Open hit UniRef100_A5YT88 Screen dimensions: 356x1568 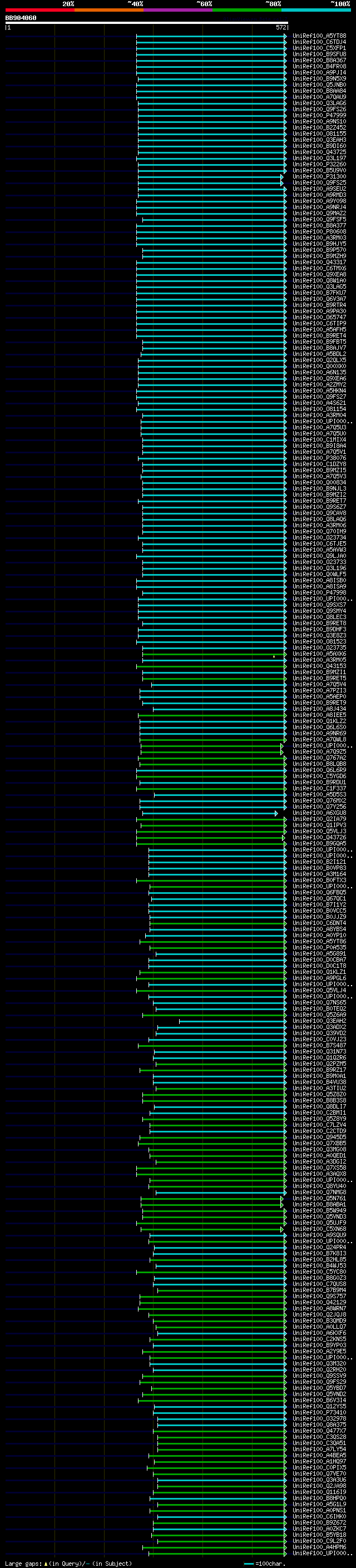tap(319, 36)
